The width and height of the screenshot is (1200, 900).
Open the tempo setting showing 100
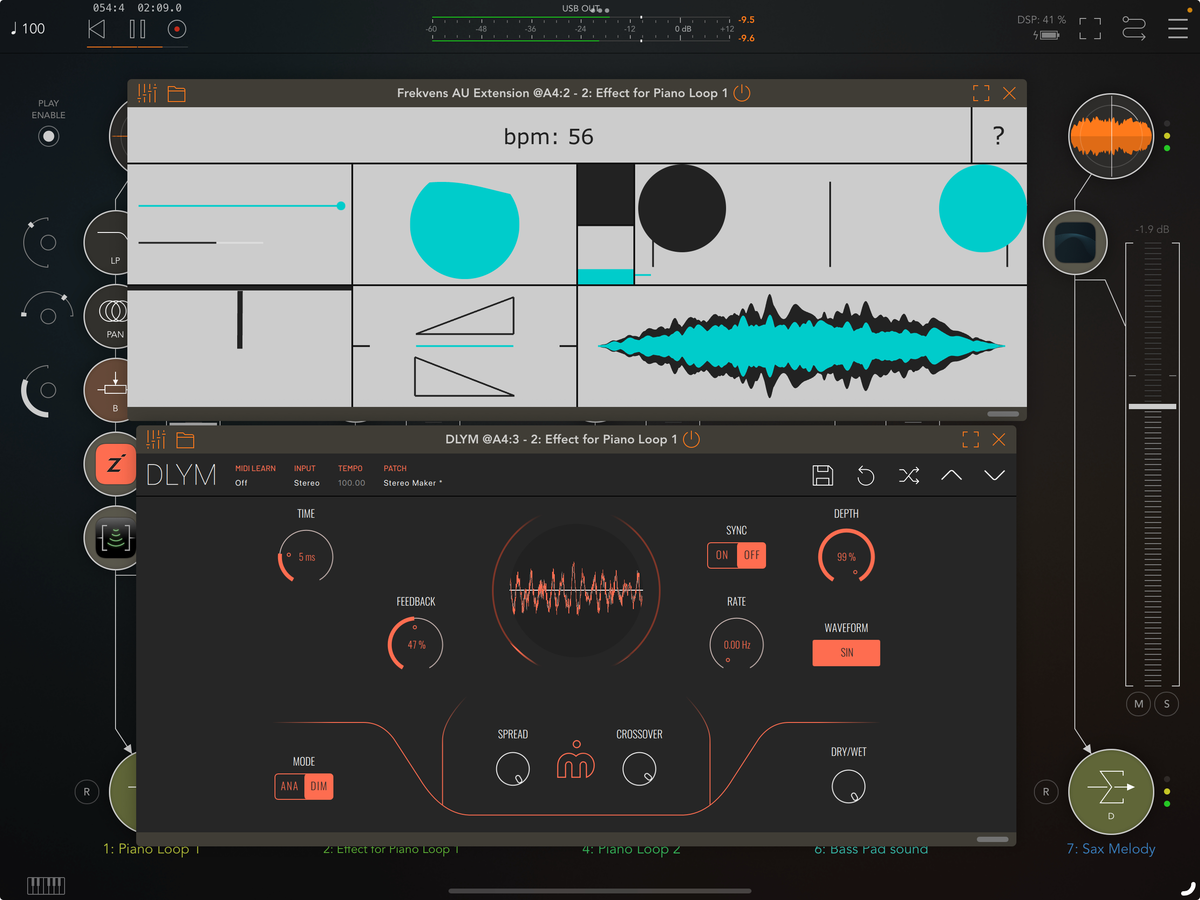(28, 28)
